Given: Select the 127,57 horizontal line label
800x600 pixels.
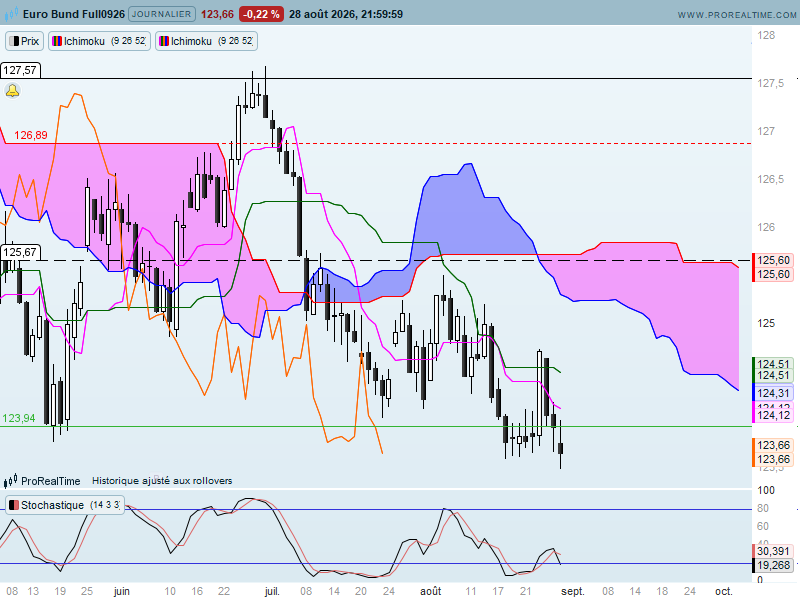Looking at the screenshot, I should pyautogui.click(x=20, y=70).
